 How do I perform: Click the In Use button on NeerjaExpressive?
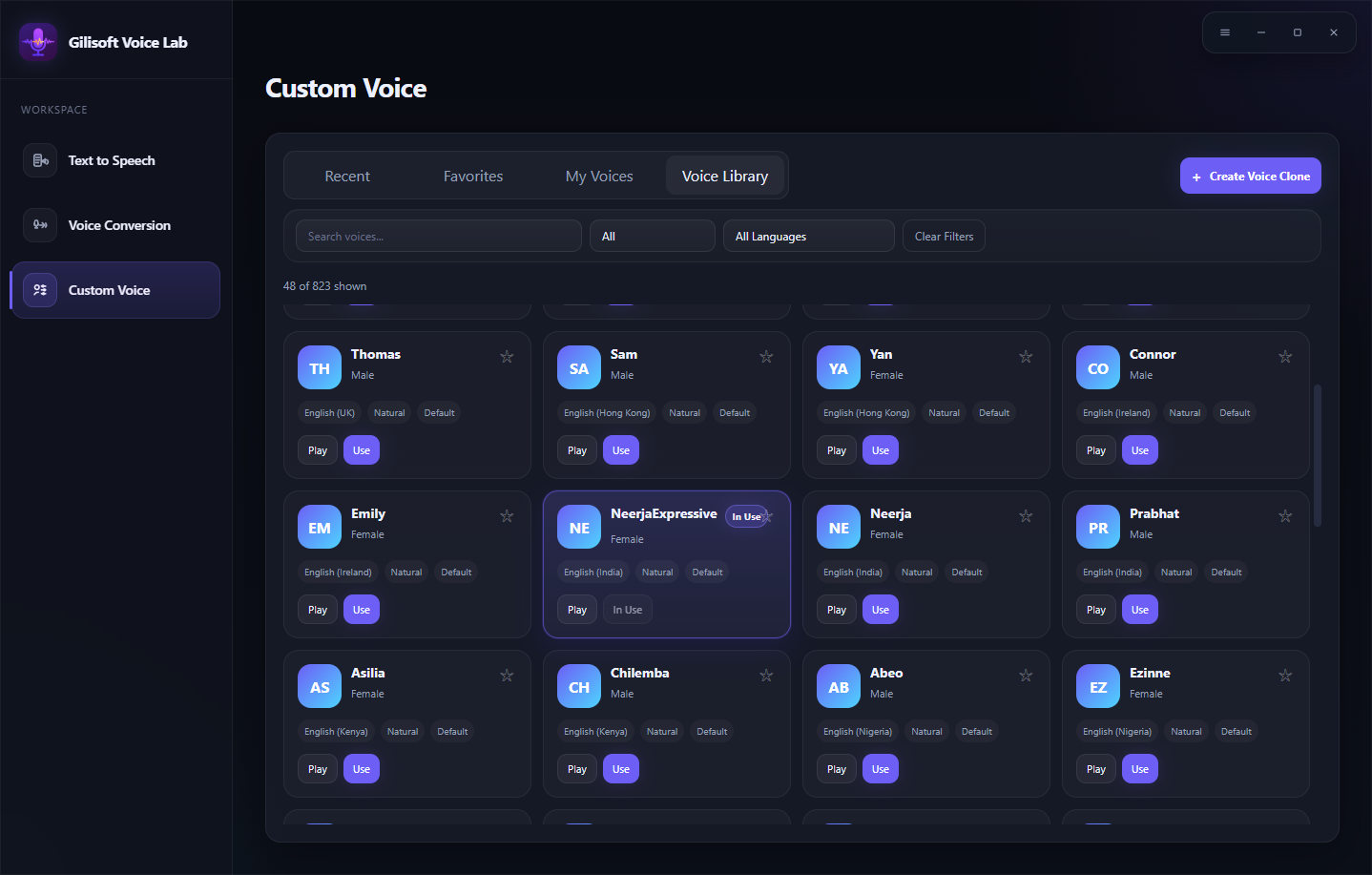coord(628,610)
